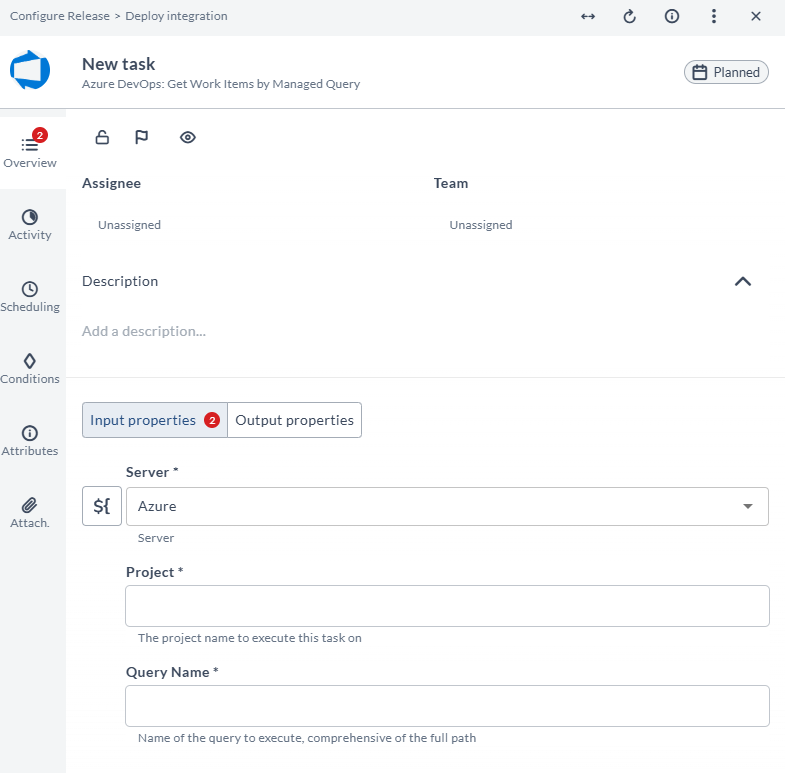Open the Attach. sidebar section

click(30, 513)
